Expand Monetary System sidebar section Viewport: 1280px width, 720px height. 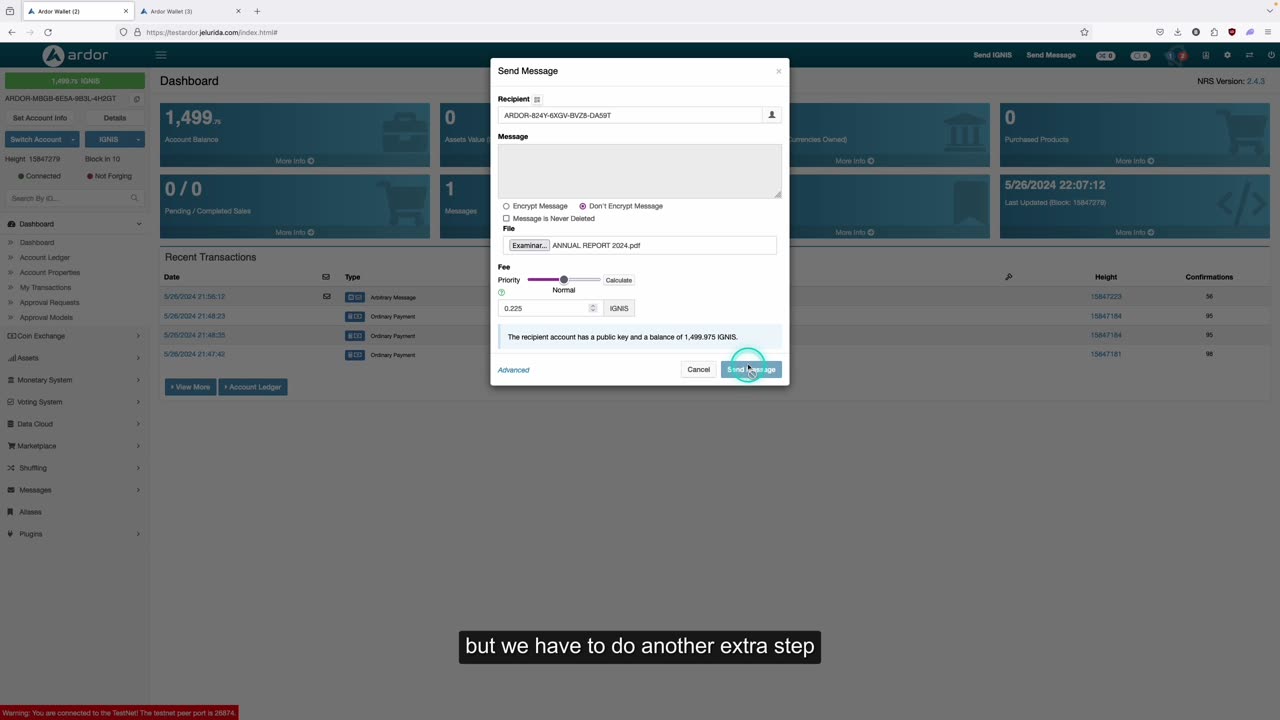[75, 380]
